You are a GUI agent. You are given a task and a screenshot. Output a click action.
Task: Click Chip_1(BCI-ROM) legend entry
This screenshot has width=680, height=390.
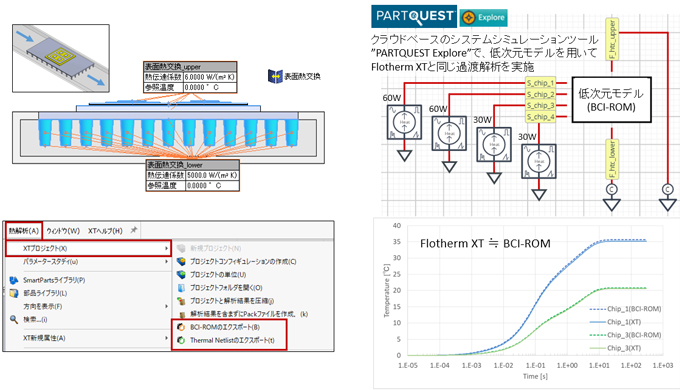click(x=625, y=309)
